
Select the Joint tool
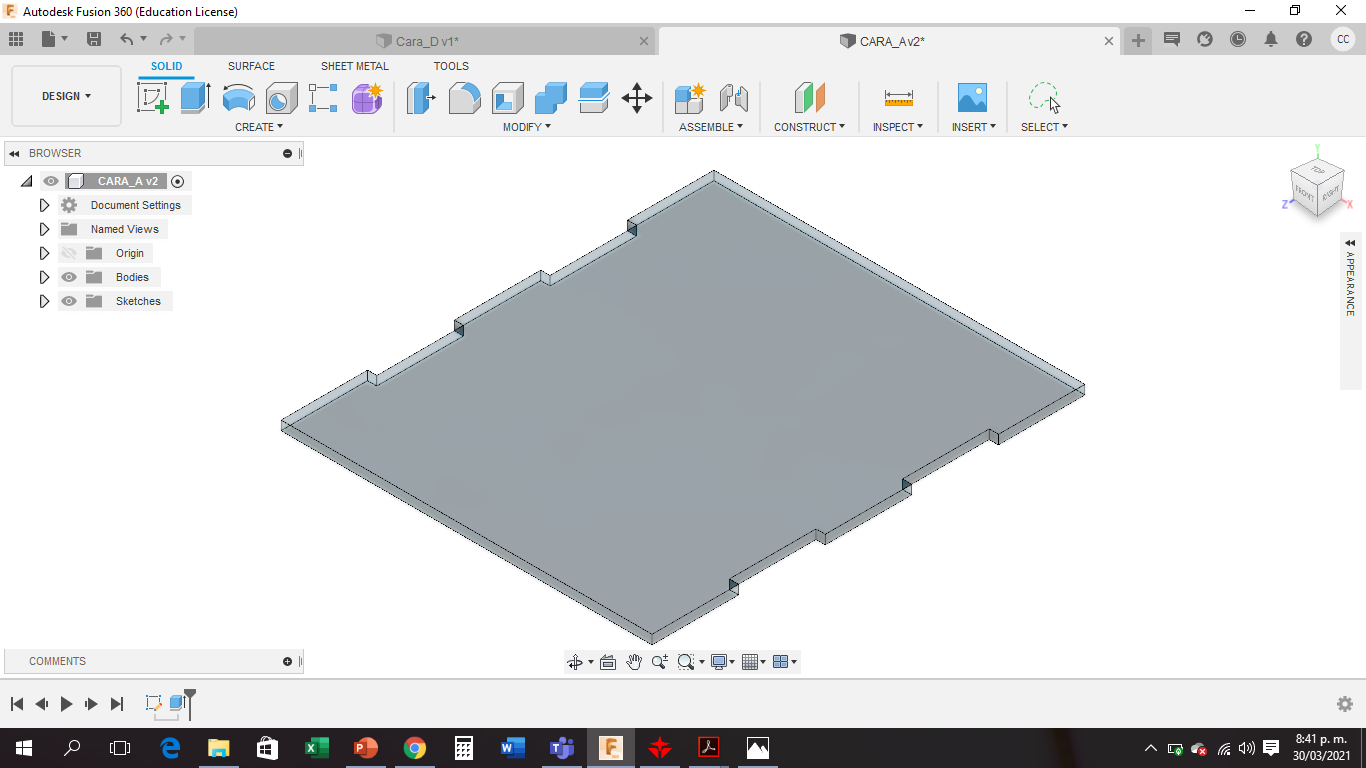[x=734, y=98]
